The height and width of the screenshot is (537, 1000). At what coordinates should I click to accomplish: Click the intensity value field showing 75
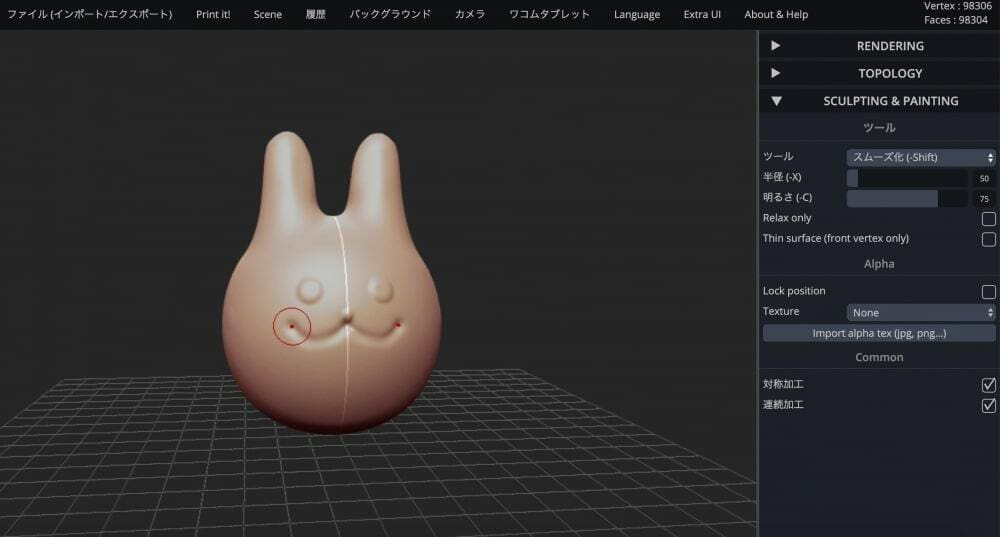click(984, 198)
